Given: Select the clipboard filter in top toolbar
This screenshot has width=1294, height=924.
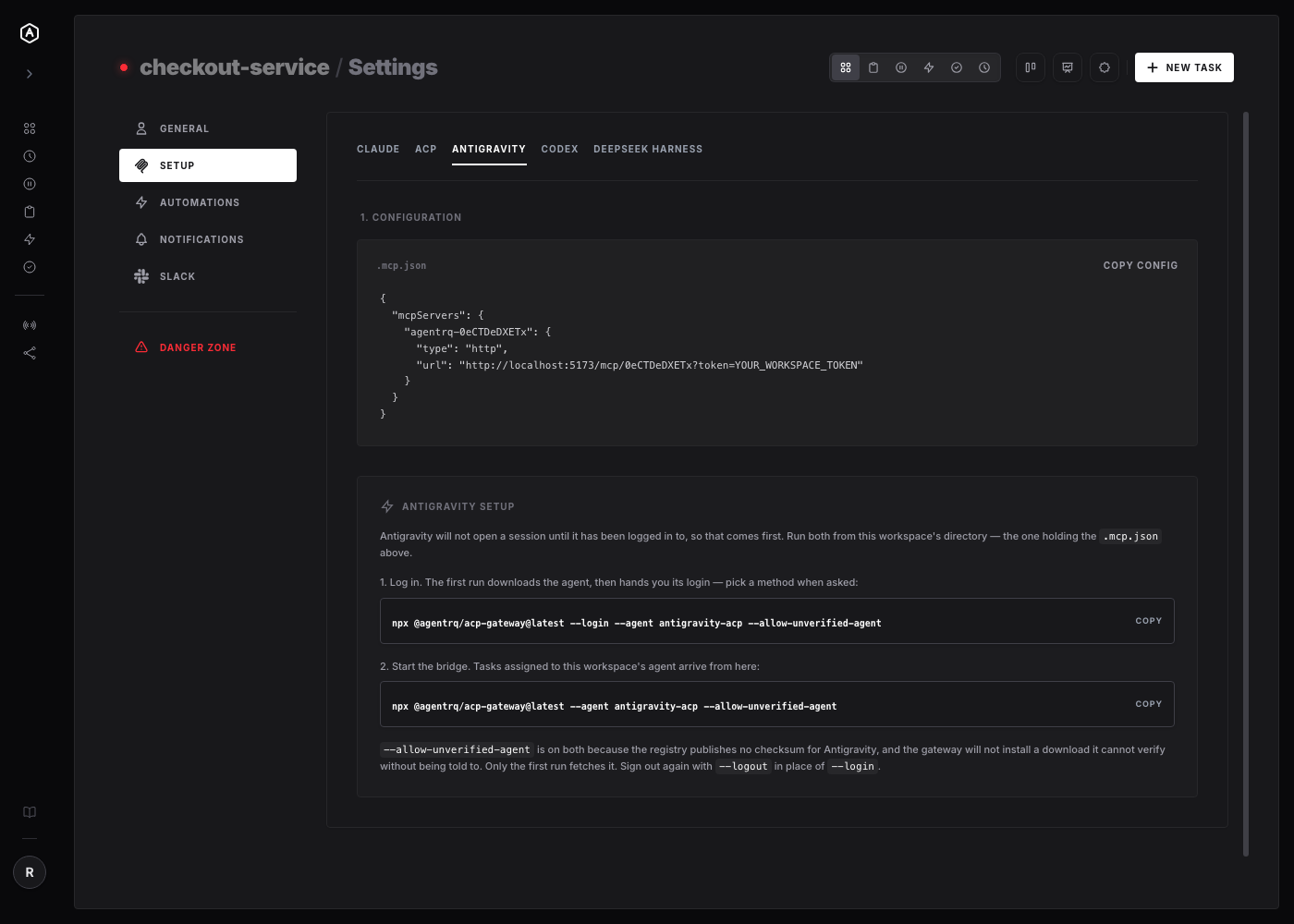Looking at the screenshot, I should [873, 67].
